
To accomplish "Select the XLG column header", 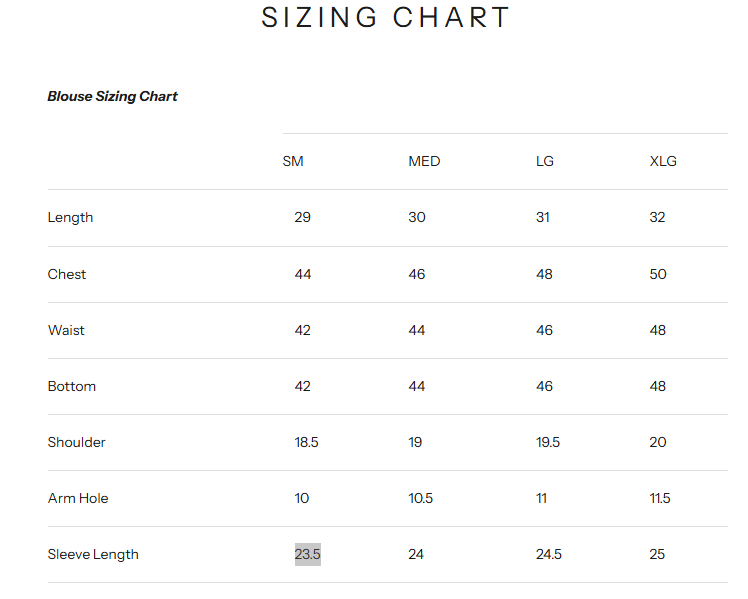I will (x=663, y=161).
